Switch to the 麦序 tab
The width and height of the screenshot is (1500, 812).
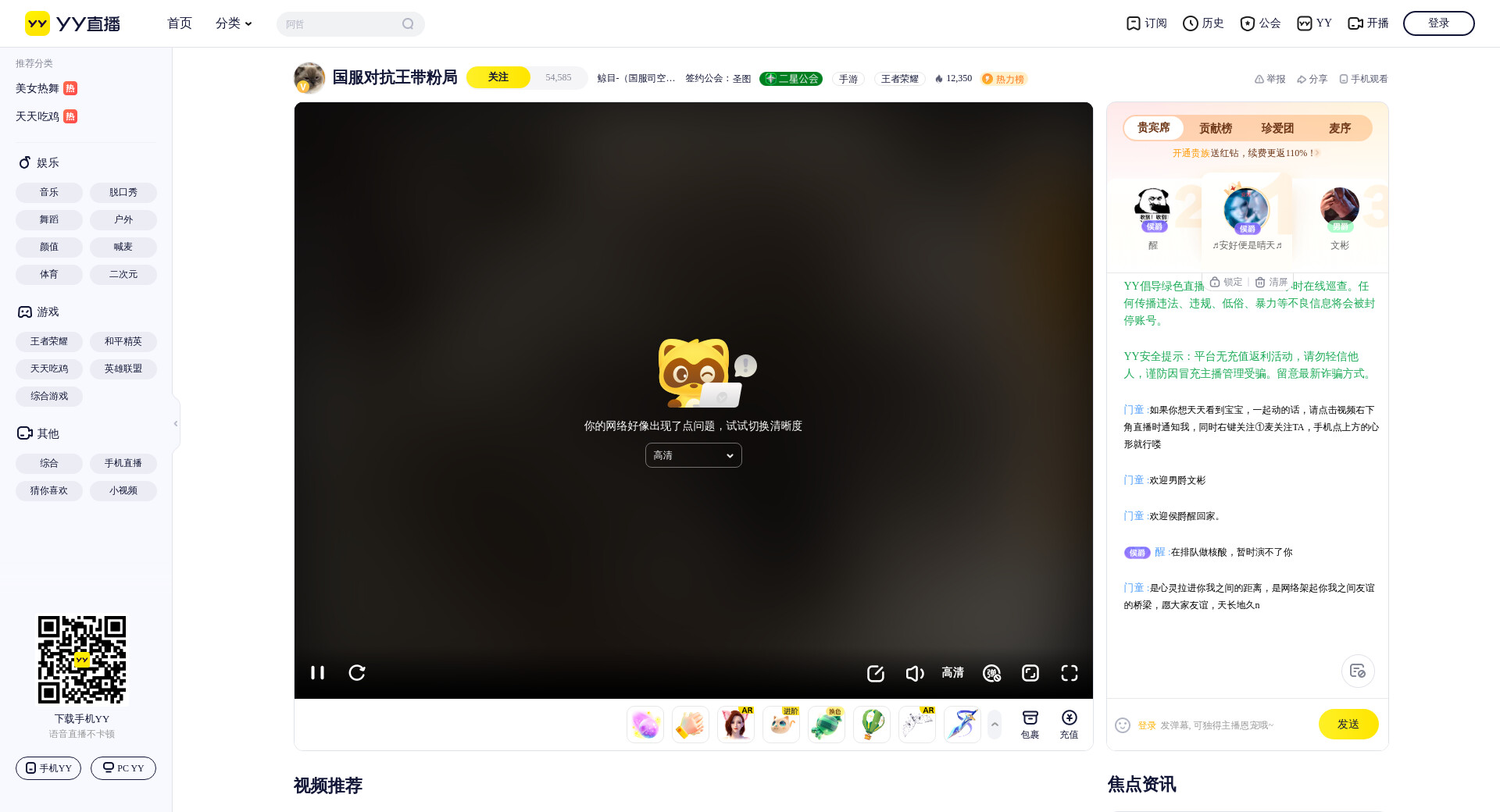tap(1340, 128)
